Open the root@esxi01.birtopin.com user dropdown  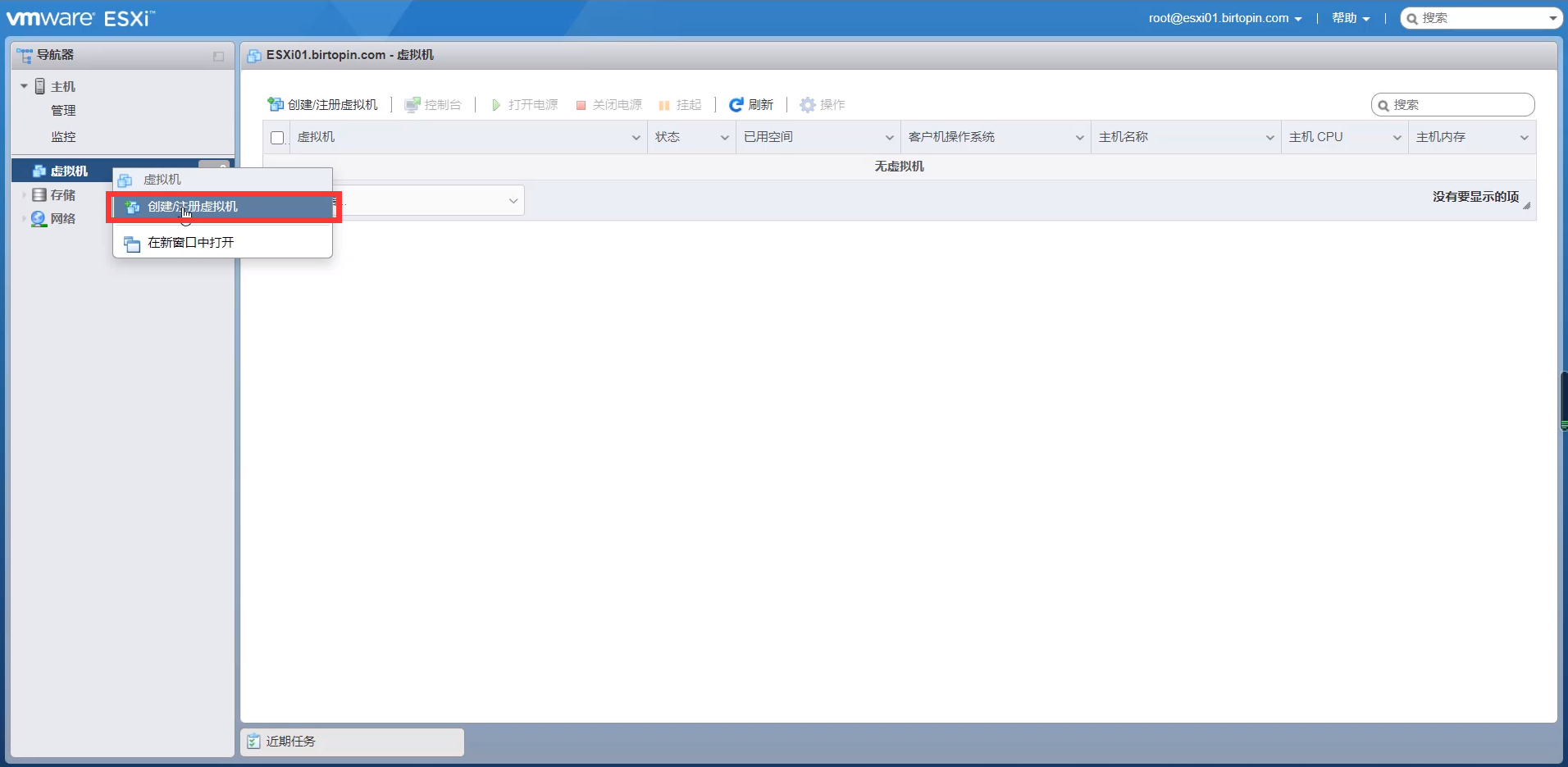1224,18
